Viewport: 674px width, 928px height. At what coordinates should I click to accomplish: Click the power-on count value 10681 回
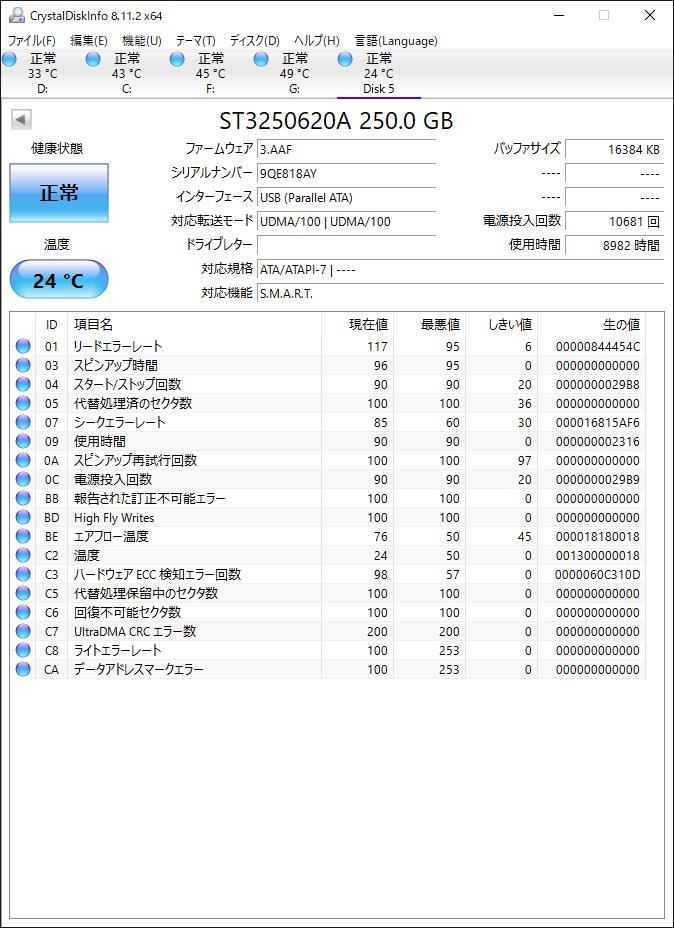[614, 221]
